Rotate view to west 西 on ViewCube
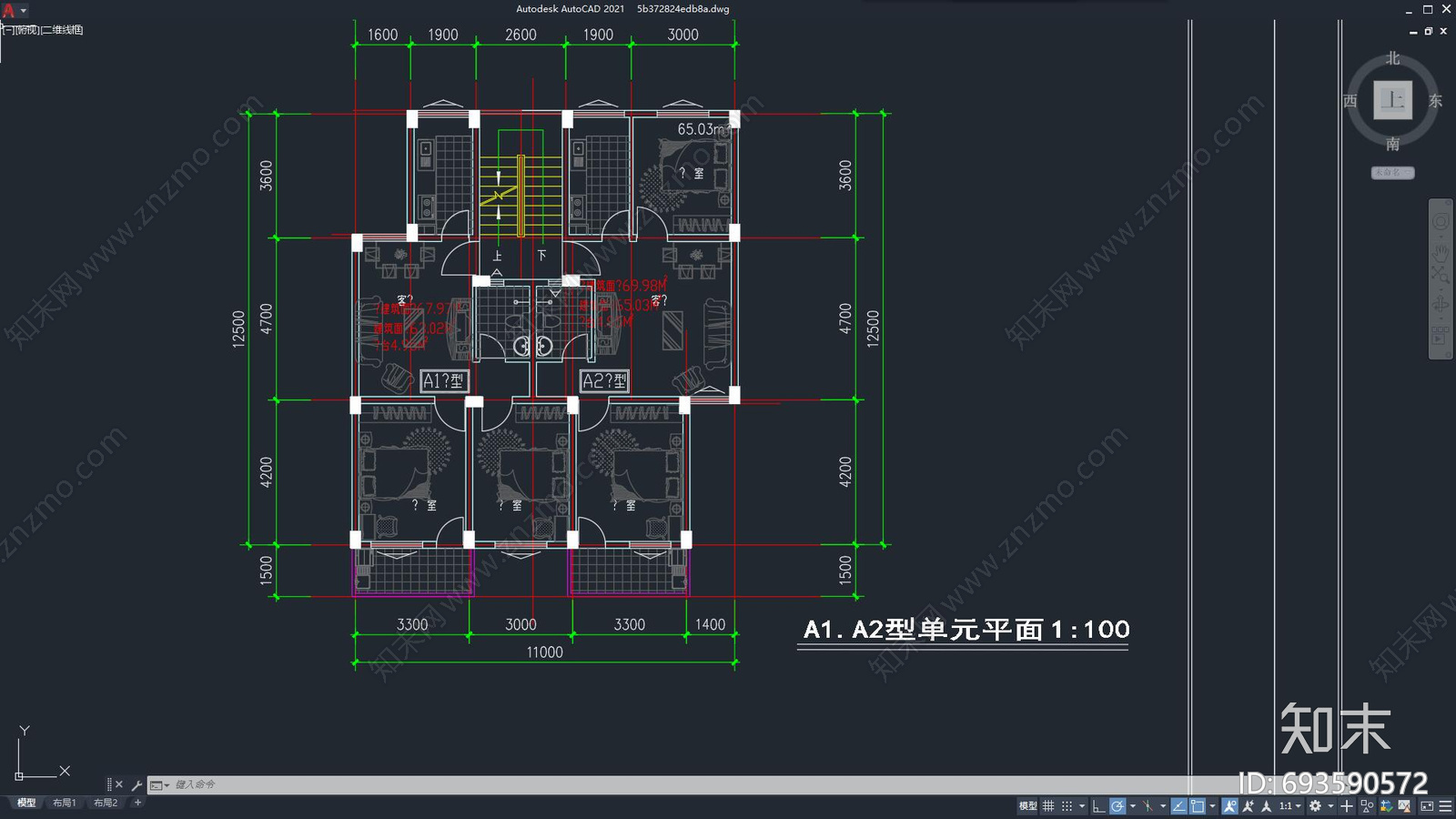This screenshot has width=1456, height=819. (x=1350, y=101)
